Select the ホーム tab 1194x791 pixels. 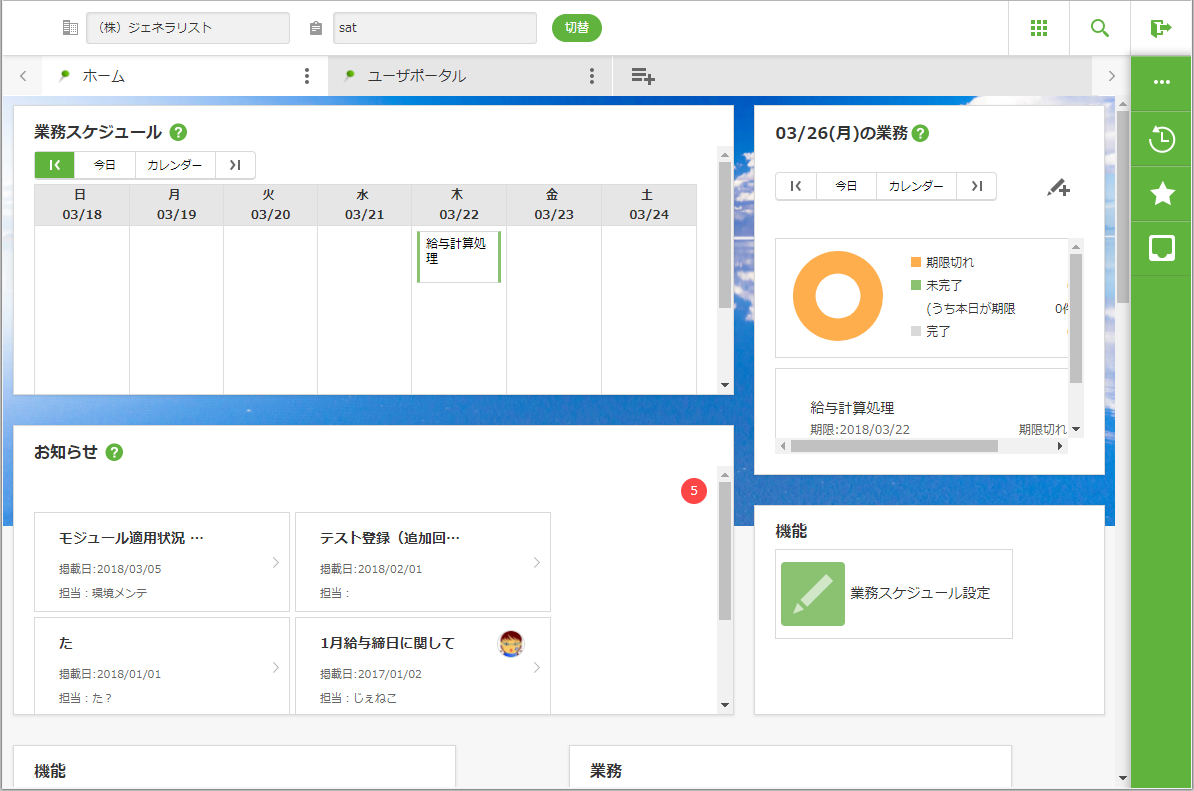click(104, 76)
